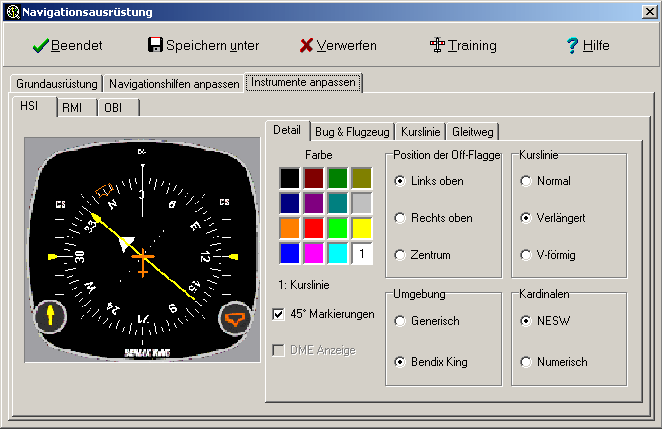Click the Training button label
This screenshot has height=429, width=662.
click(472, 46)
